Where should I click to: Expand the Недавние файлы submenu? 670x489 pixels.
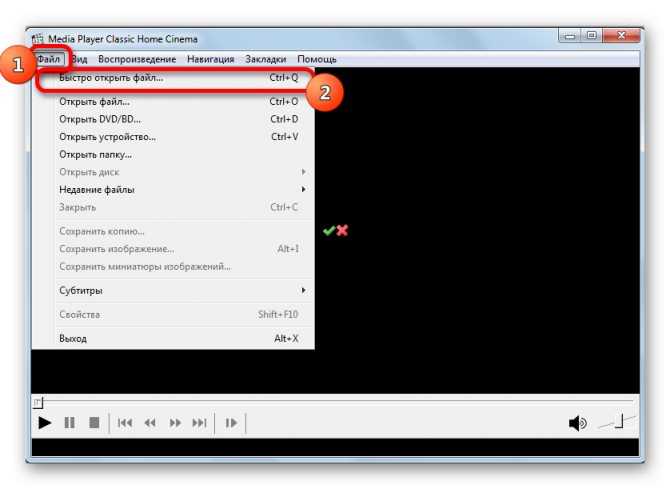coord(173,189)
